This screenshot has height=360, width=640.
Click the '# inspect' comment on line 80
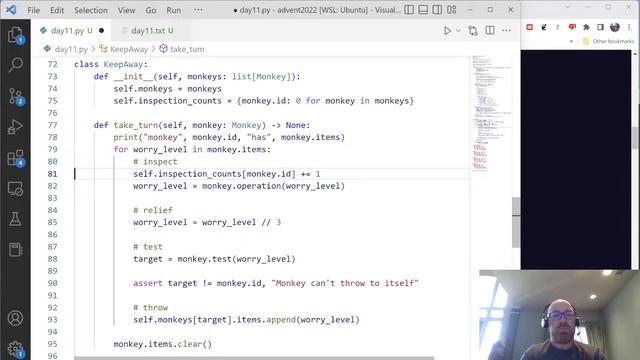(155, 162)
